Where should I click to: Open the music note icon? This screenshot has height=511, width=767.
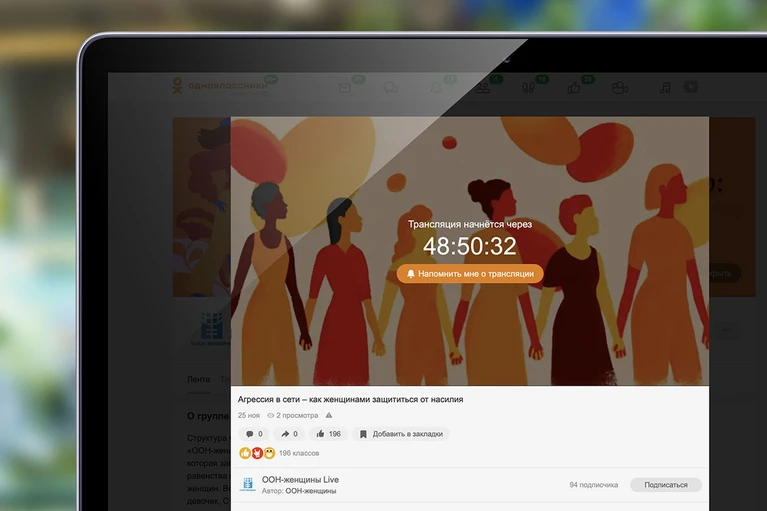tap(665, 88)
